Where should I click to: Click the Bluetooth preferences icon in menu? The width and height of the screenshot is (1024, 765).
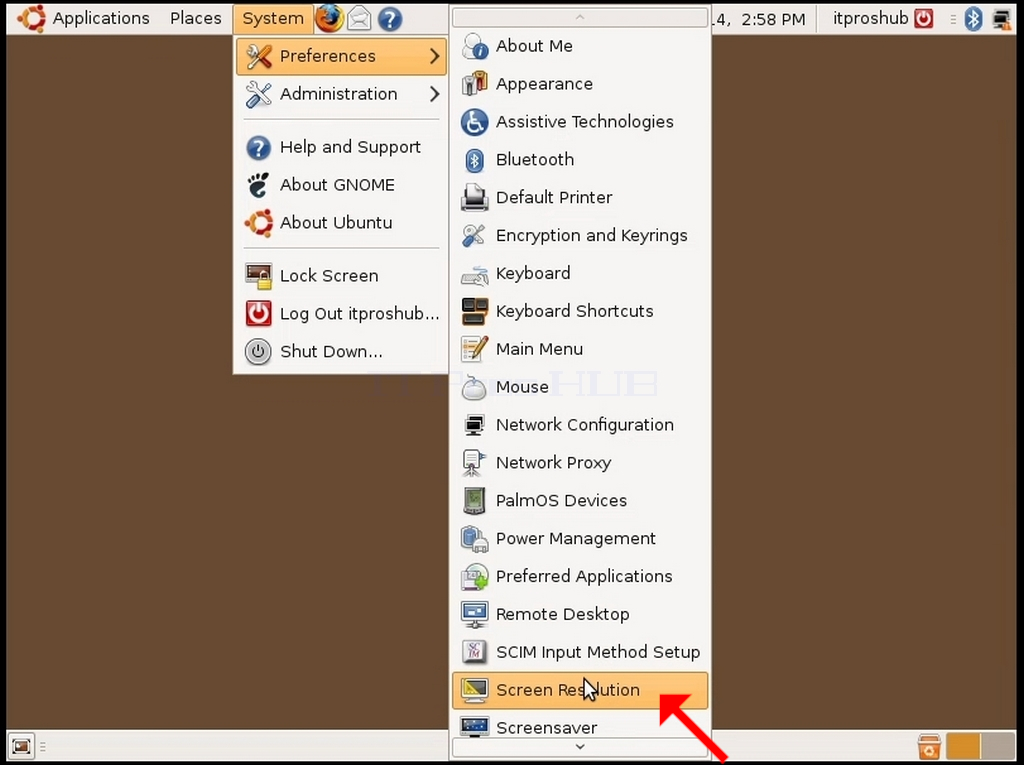[475, 160]
